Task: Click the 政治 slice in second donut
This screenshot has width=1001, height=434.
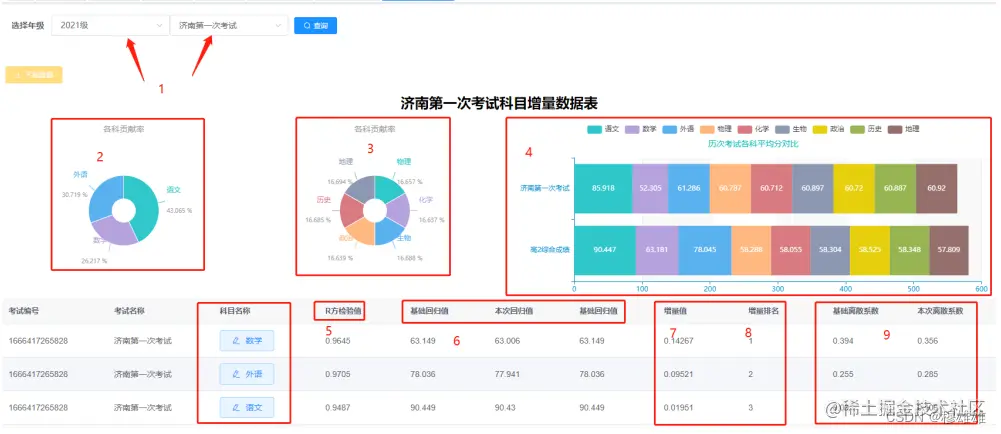Action: 361,233
